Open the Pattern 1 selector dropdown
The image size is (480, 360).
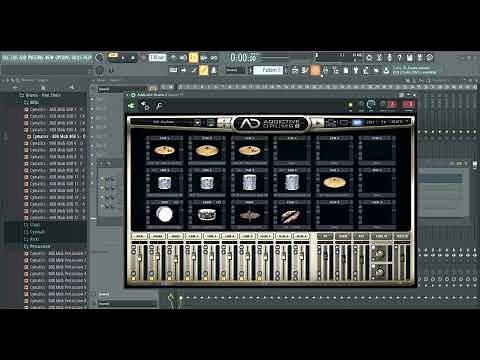point(268,70)
